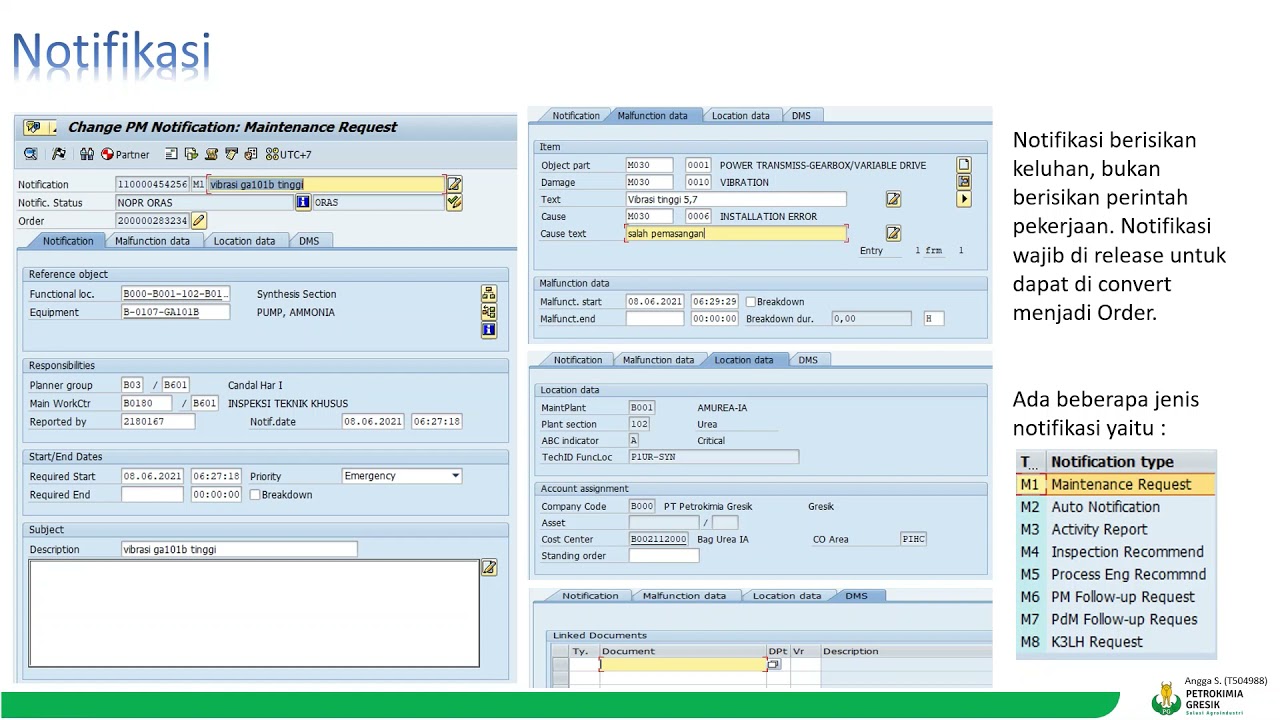
Task: Click the empty Required End date field
Action: point(152,494)
